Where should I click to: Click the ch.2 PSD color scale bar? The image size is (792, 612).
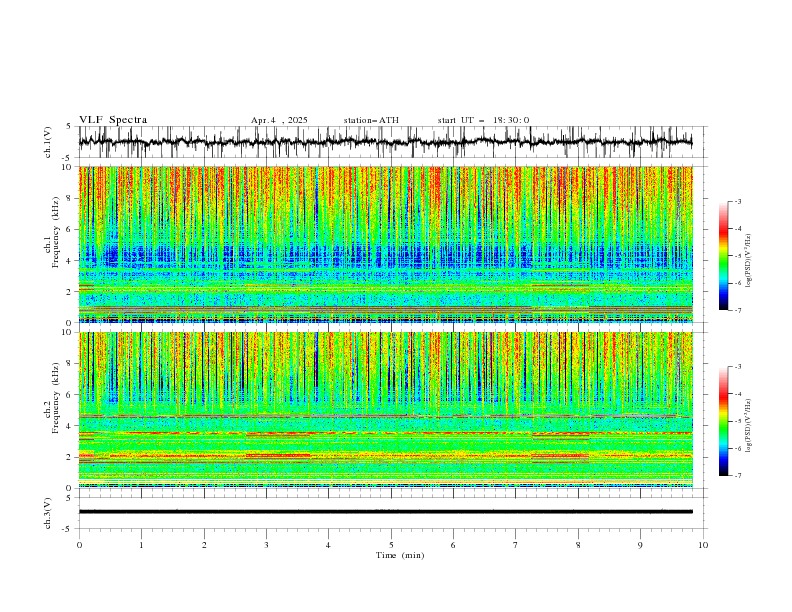pyautogui.click(x=723, y=421)
